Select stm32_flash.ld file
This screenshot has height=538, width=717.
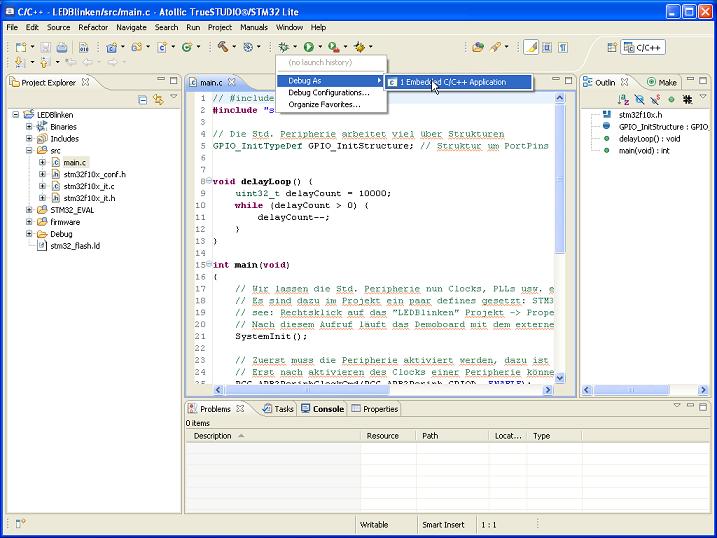point(75,245)
